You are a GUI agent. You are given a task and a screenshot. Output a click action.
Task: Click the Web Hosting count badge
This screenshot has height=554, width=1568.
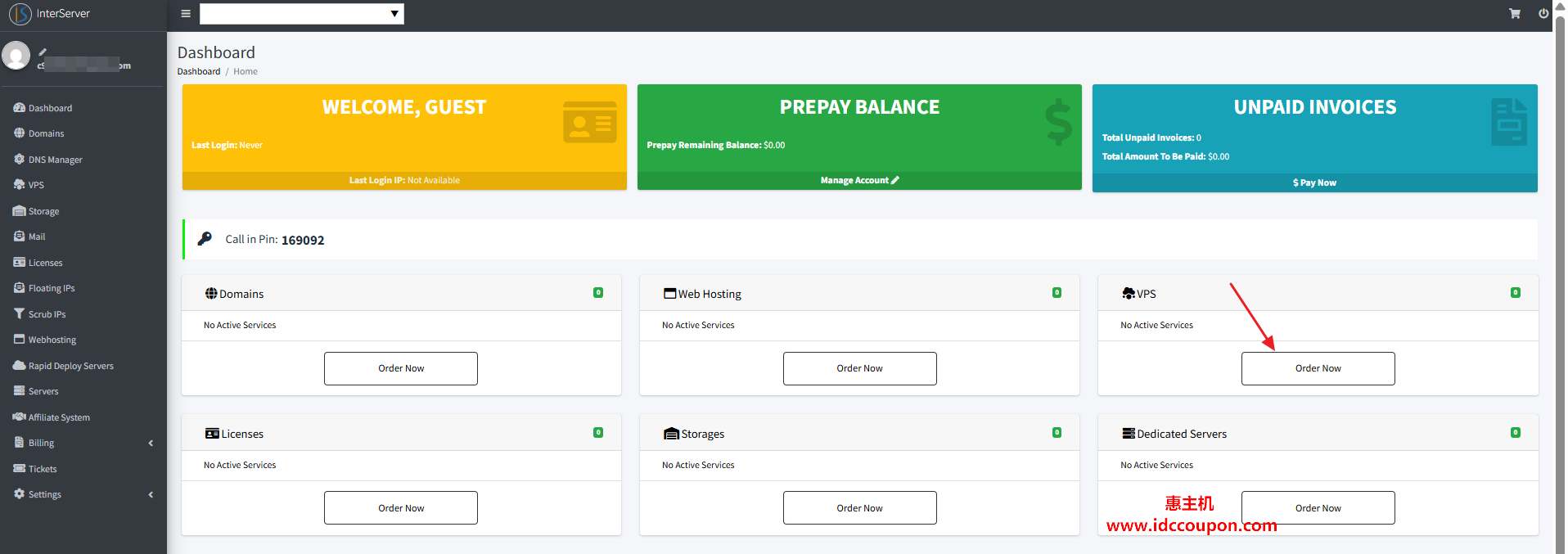point(1057,292)
